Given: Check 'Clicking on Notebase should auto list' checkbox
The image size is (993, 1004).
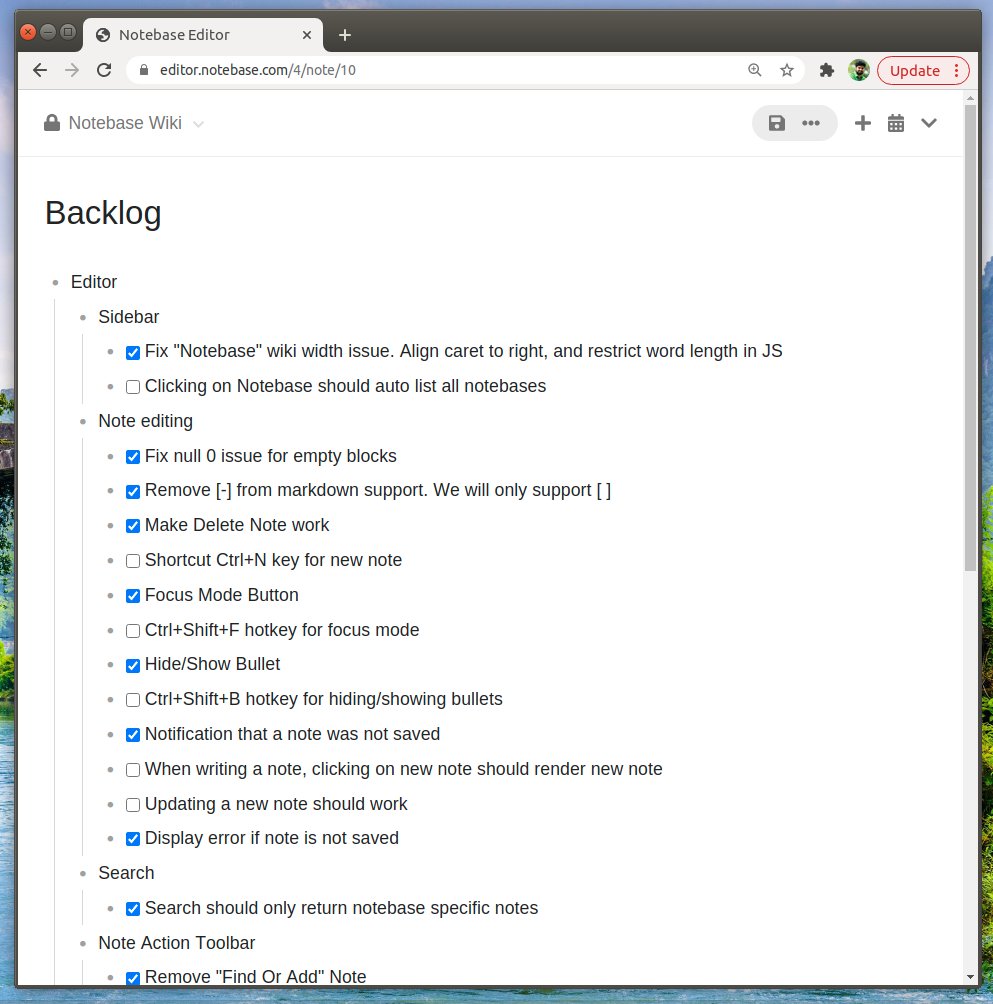Looking at the screenshot, I should pos(133,387).
